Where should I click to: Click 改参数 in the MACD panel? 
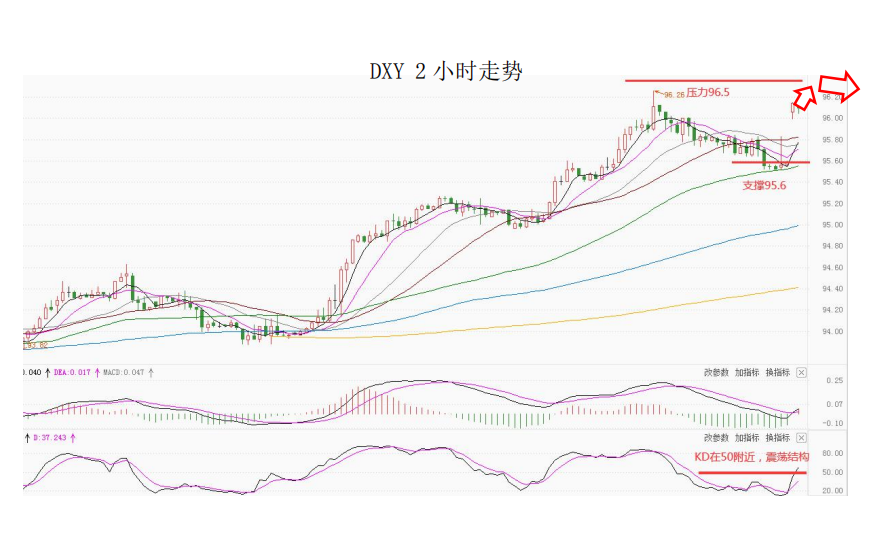coord(717,372)
